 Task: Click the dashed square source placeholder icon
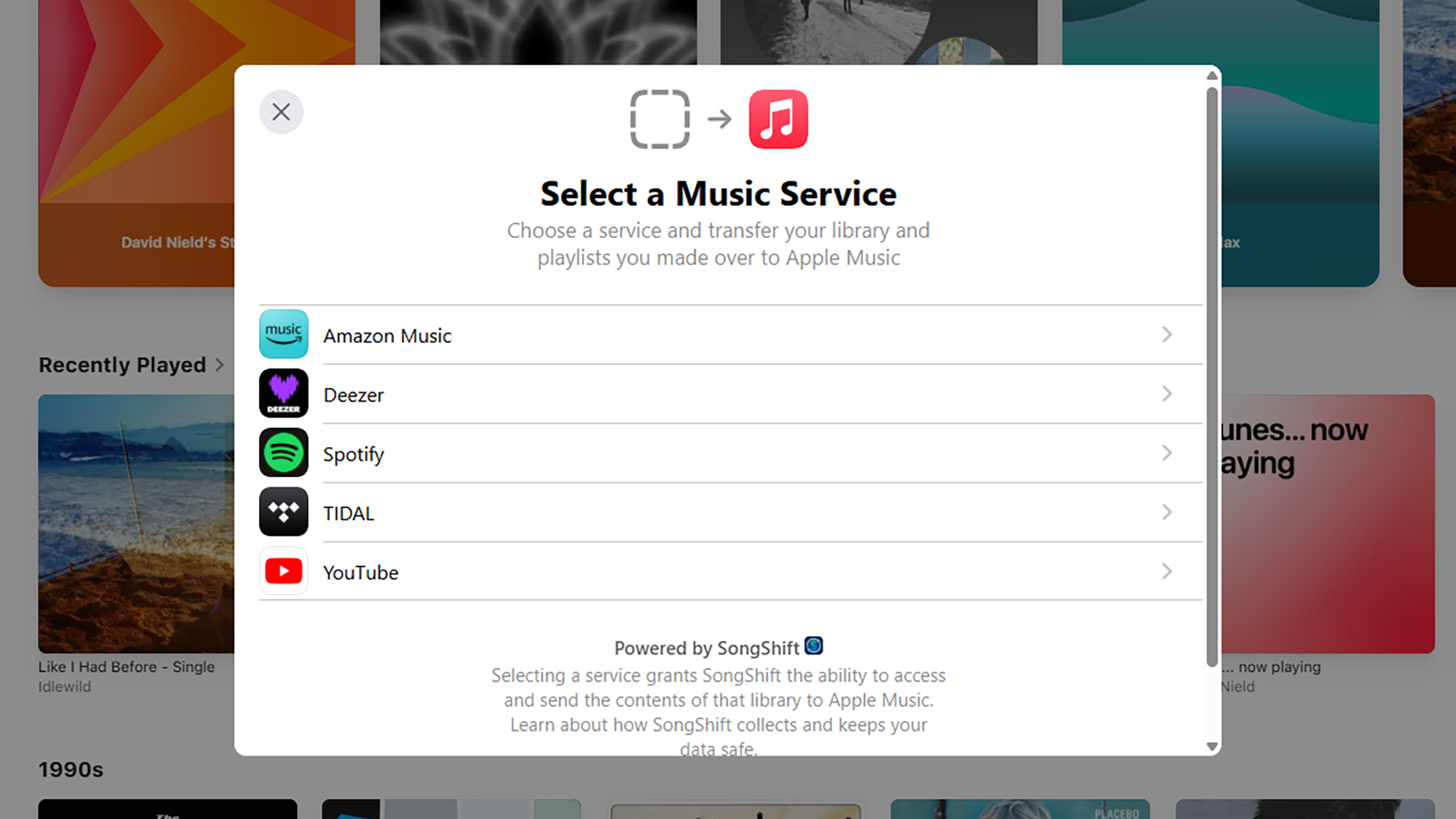[660, 119]
